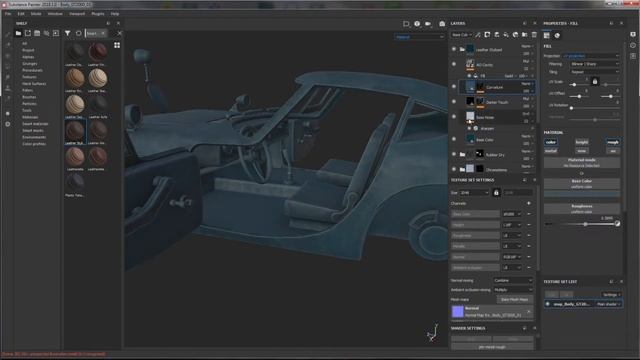The image size is (640, 360).
Task: Click the add folder icon in Layers
Action: pos(524,35)
